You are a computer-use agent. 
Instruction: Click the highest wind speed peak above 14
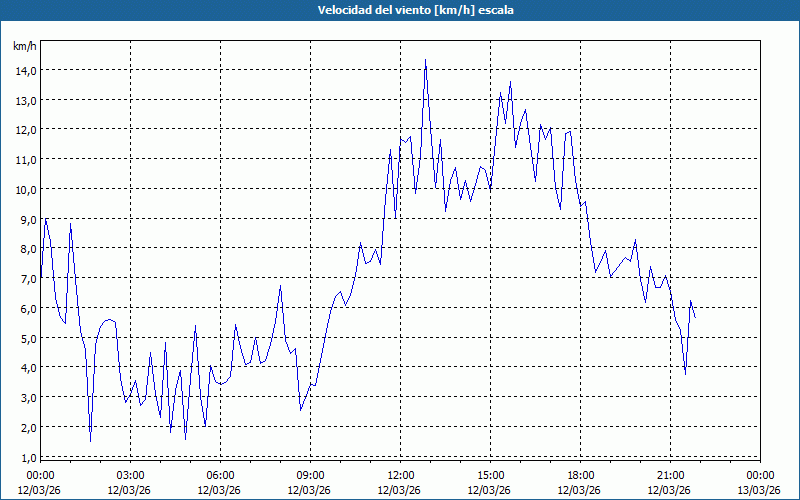(x=425, y=60)
